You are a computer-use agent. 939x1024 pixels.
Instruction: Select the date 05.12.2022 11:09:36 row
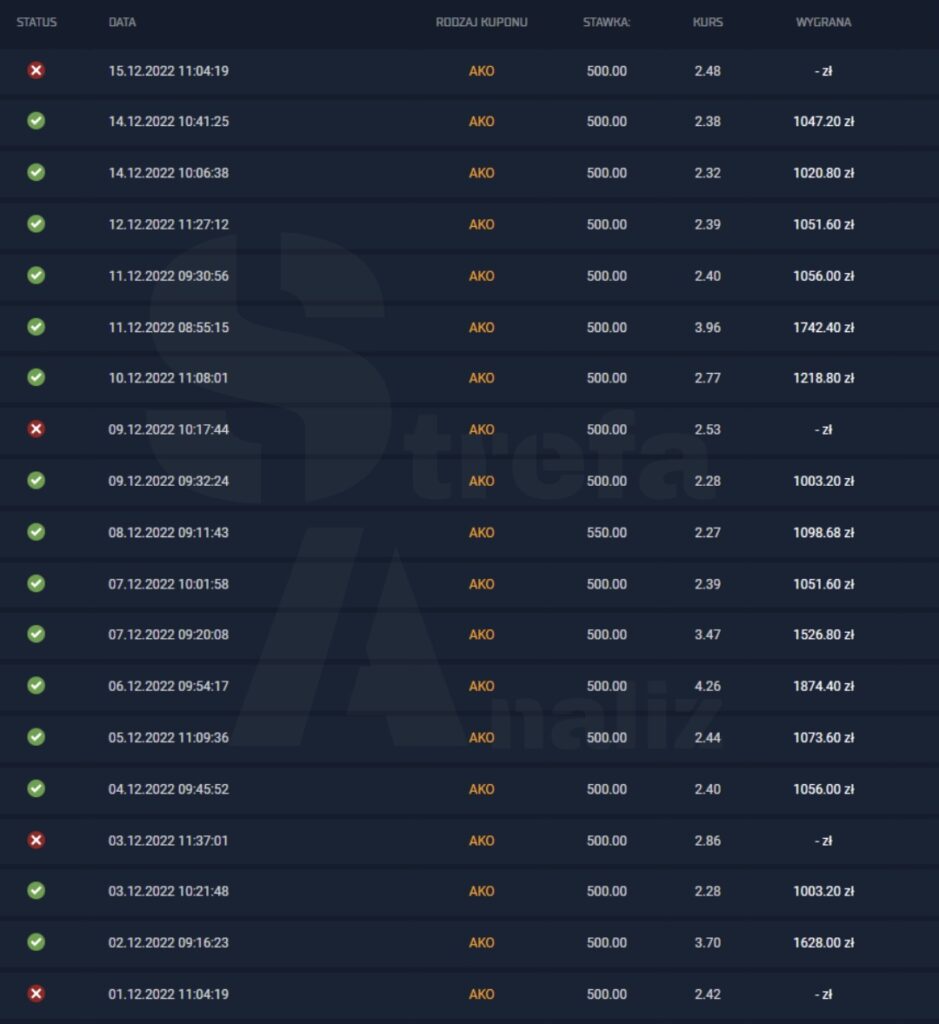[x=470, y=737]
